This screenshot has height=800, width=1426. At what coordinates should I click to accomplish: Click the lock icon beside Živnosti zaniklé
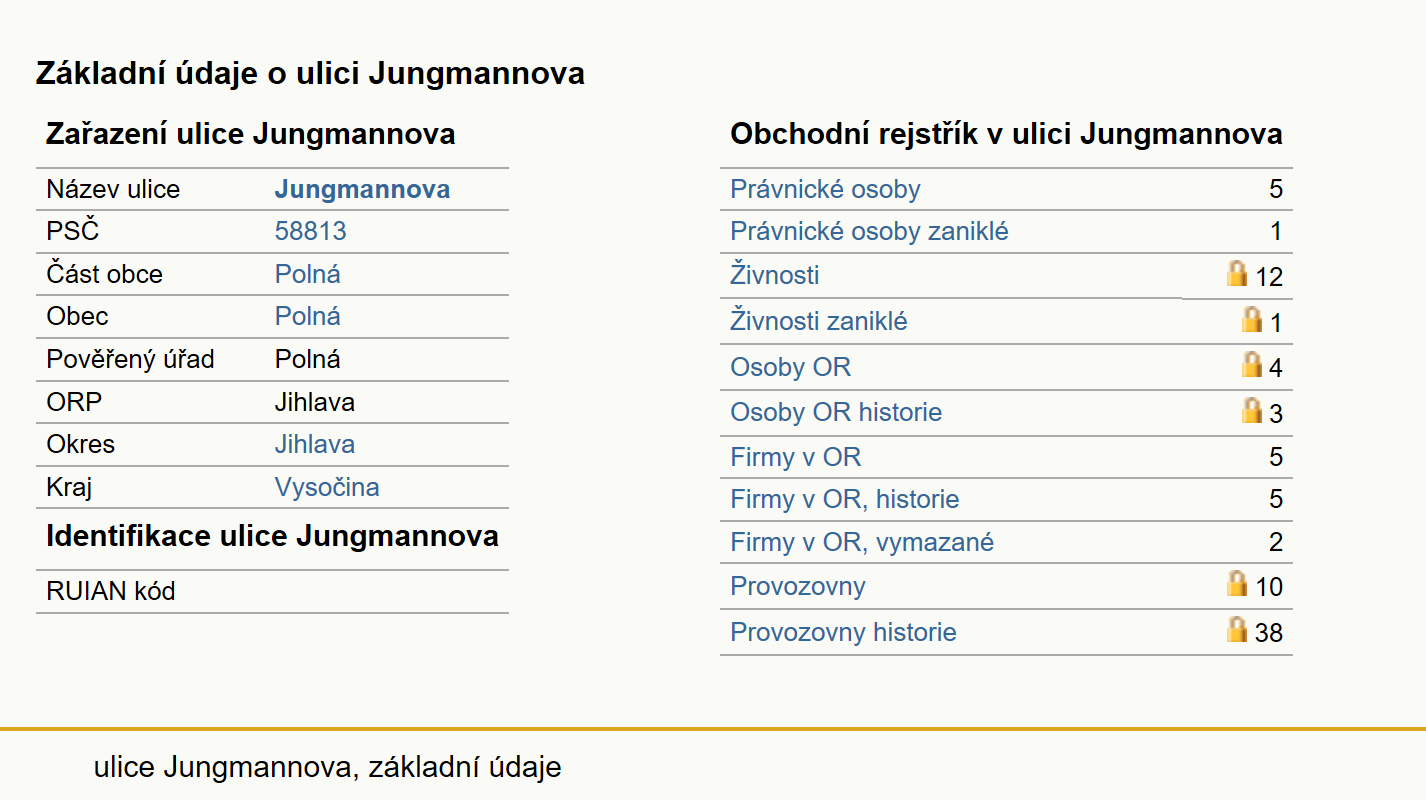[x=1251, y=319]
